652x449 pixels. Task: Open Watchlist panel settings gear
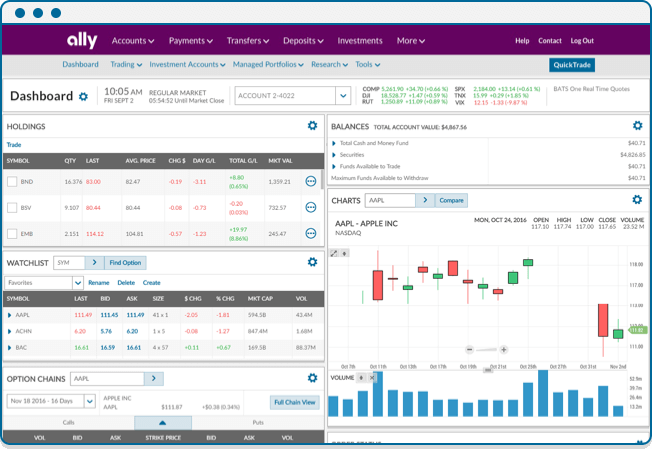312,262
